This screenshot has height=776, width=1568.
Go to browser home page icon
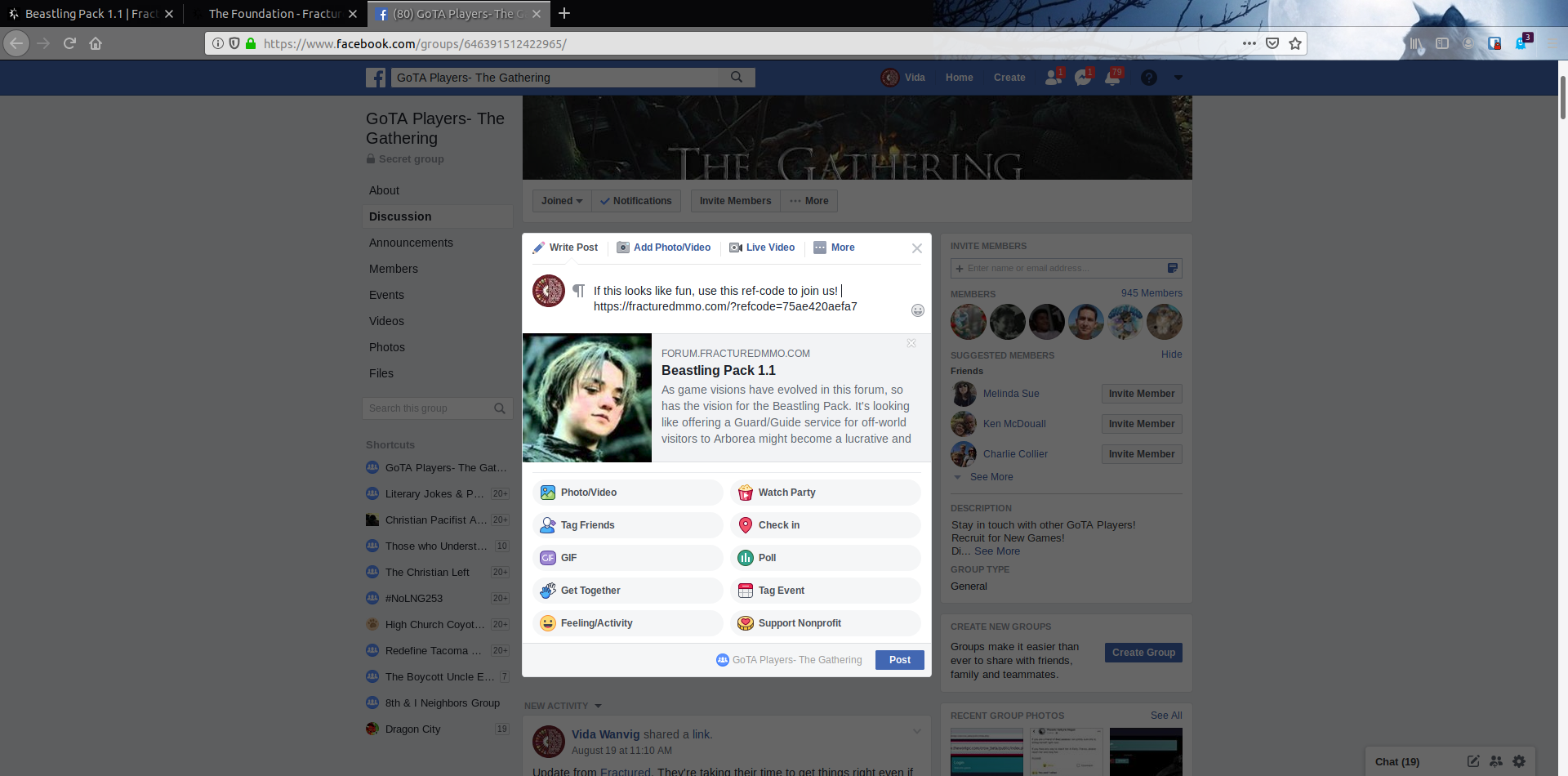point(96,43)
